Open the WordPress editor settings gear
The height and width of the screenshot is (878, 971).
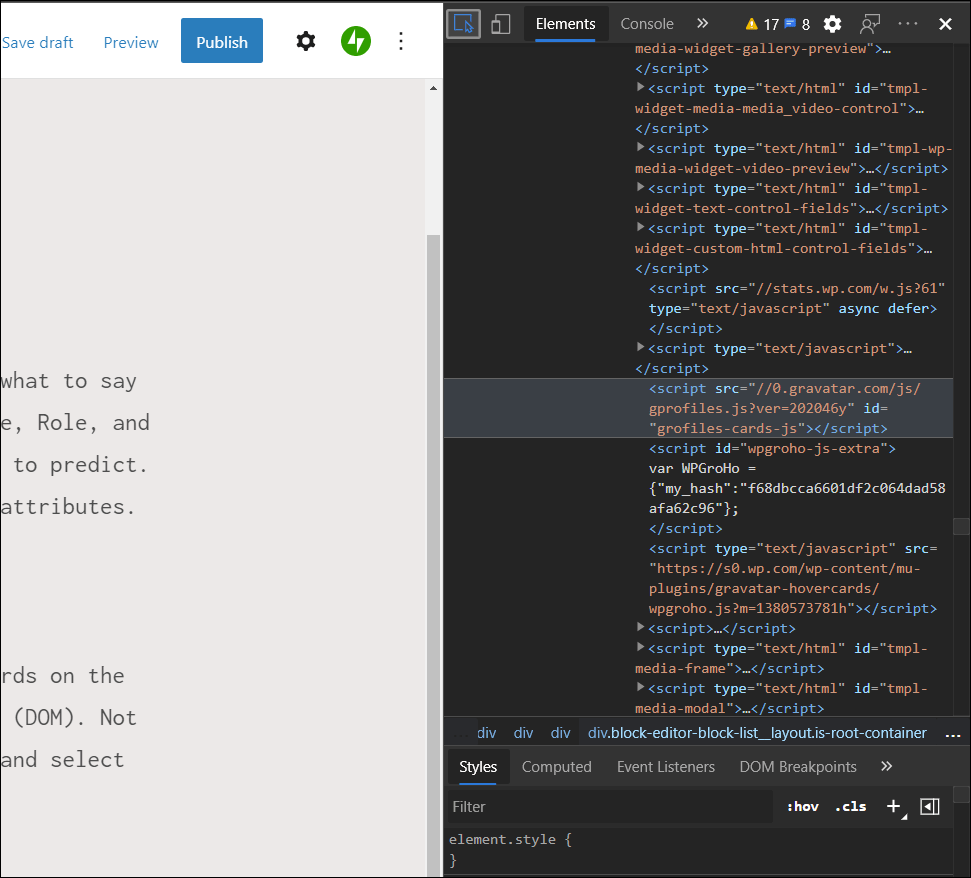pos(305,41)
